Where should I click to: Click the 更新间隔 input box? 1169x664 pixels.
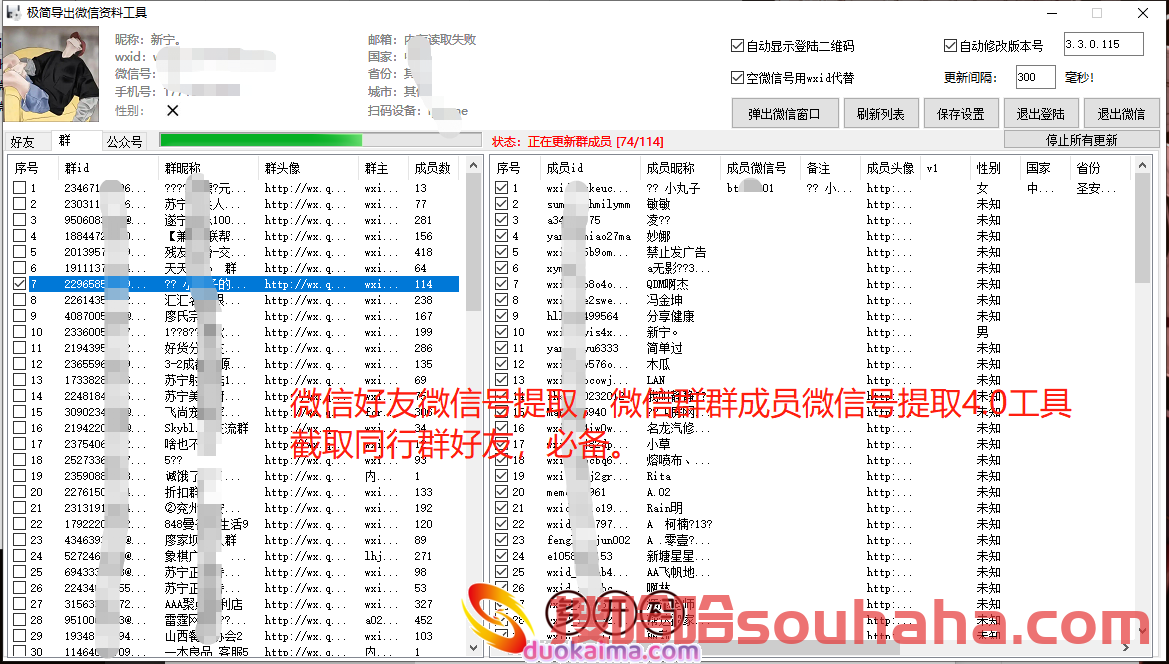(x=1034, y=77)
